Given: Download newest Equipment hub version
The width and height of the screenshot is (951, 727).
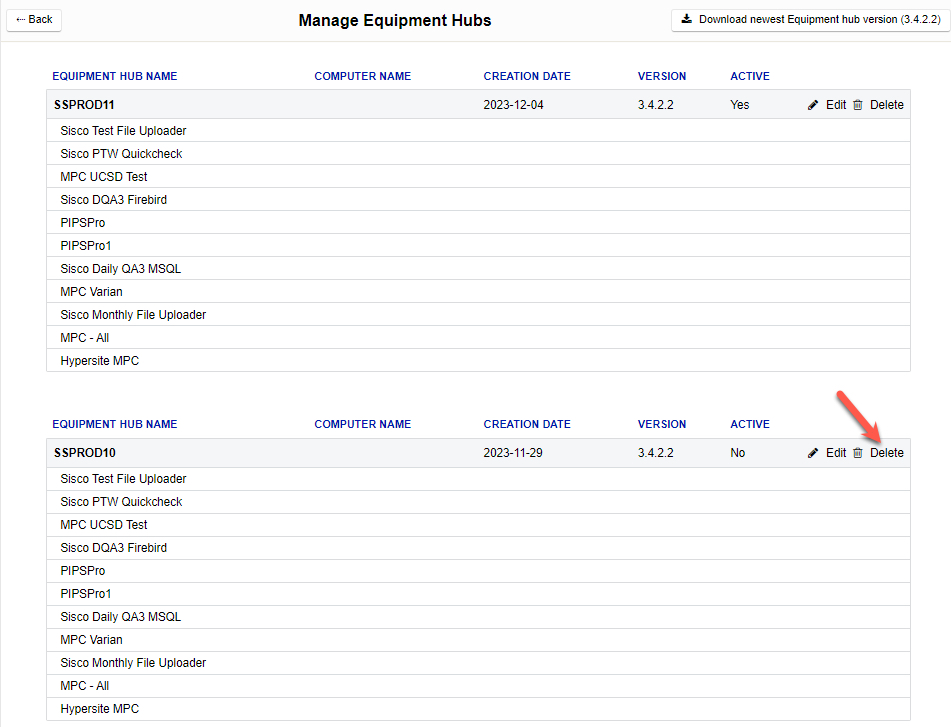Looking at the screenshot, I should [810, 19].
